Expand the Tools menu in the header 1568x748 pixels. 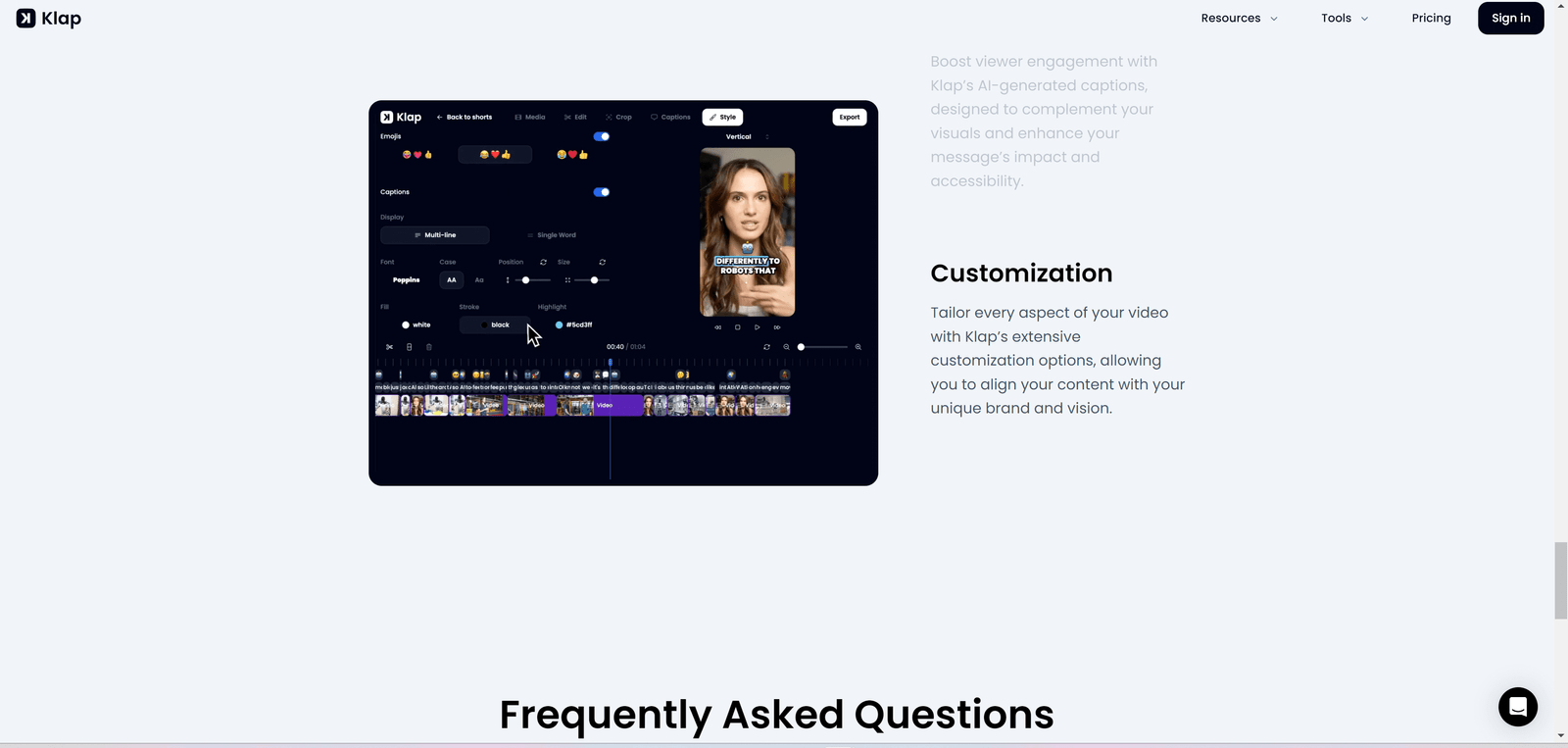click(x=1344, y=19)
